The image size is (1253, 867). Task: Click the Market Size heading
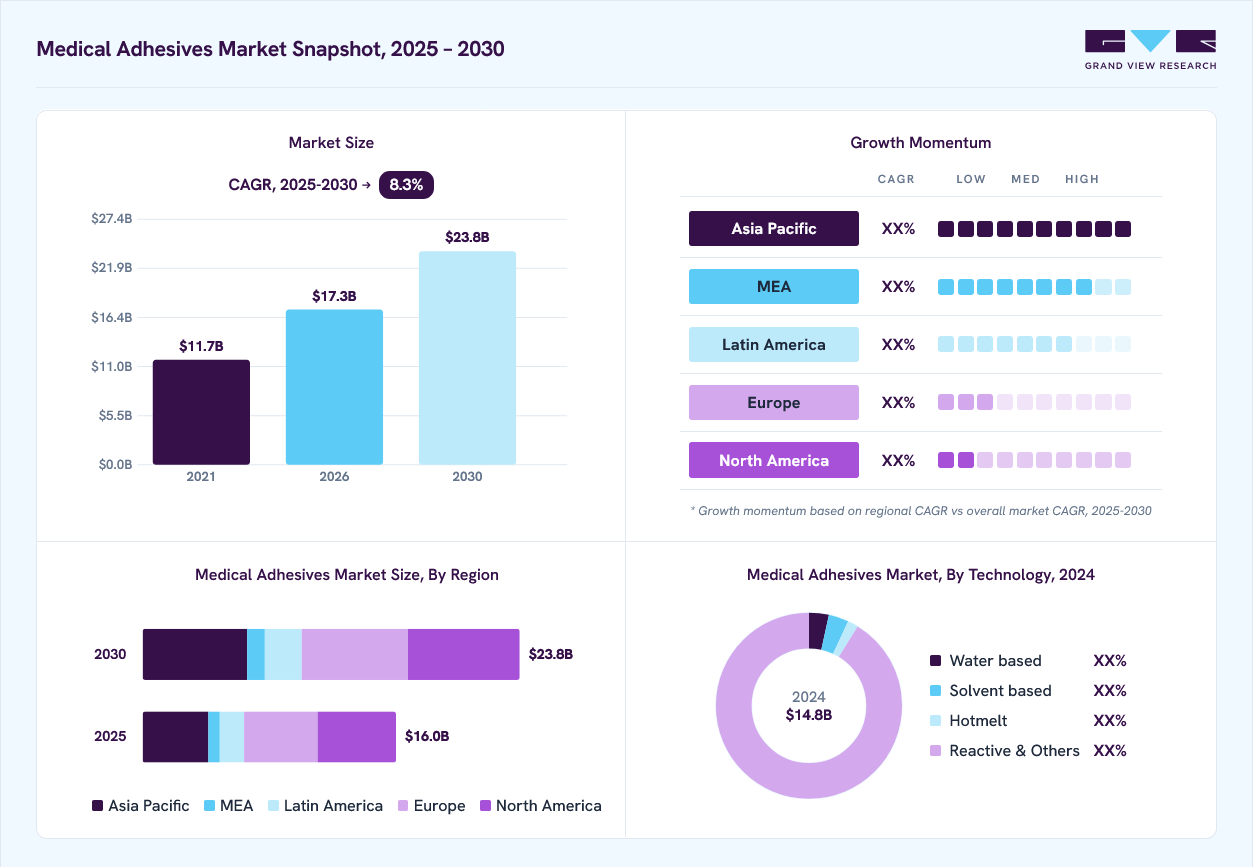(331, 143)
